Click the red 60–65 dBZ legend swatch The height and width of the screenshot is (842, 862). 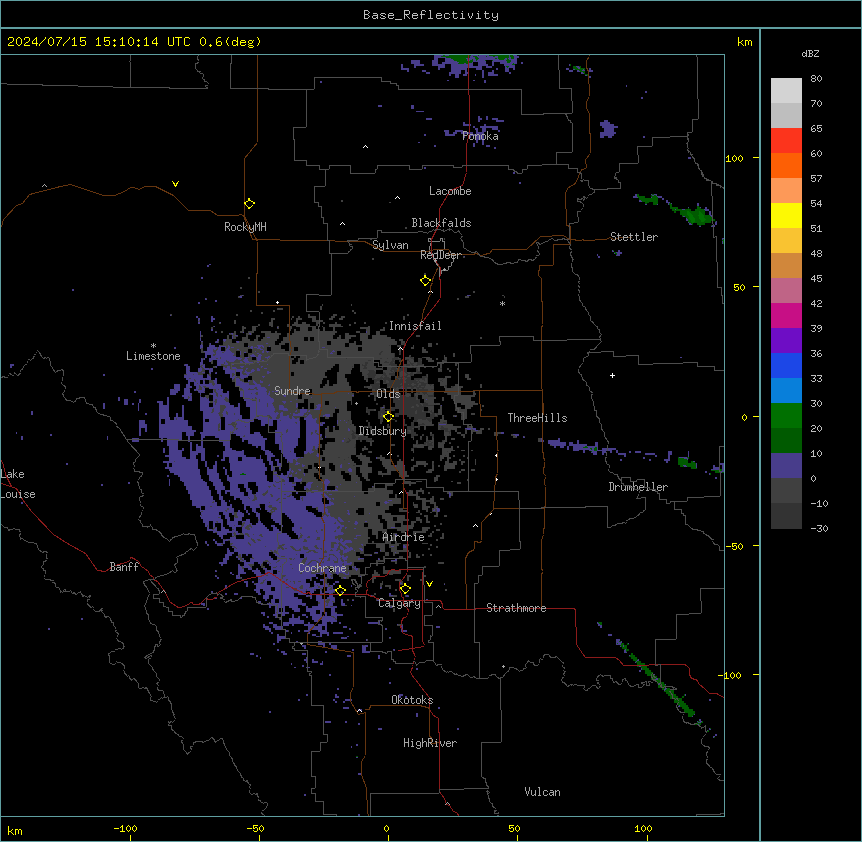click(x=786, y=141)
